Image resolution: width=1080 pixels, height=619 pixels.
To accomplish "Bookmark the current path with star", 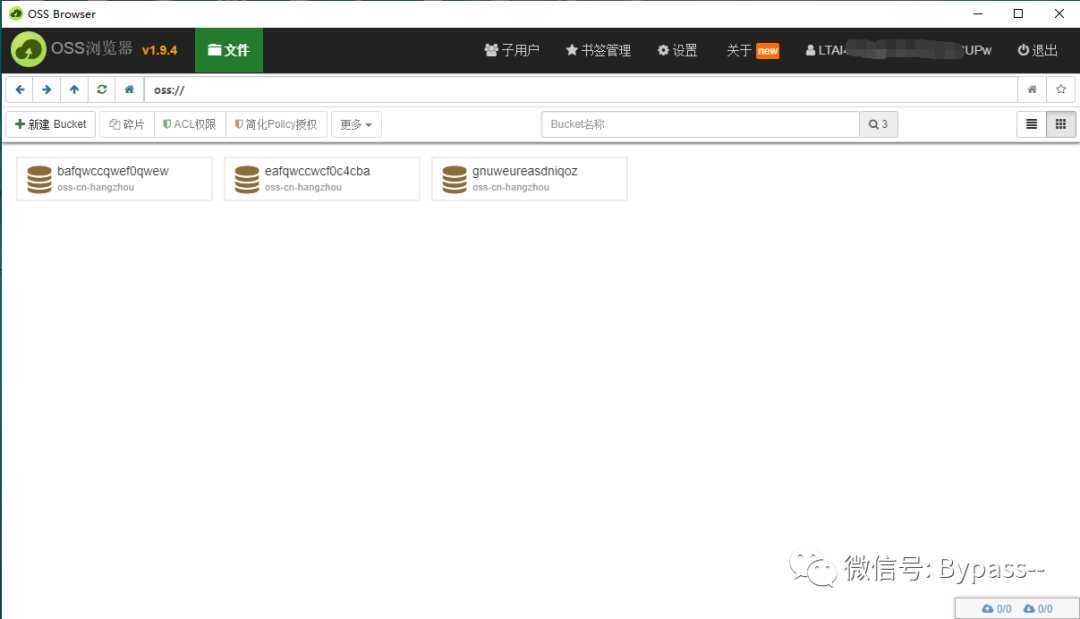I will click(1061, 90).
